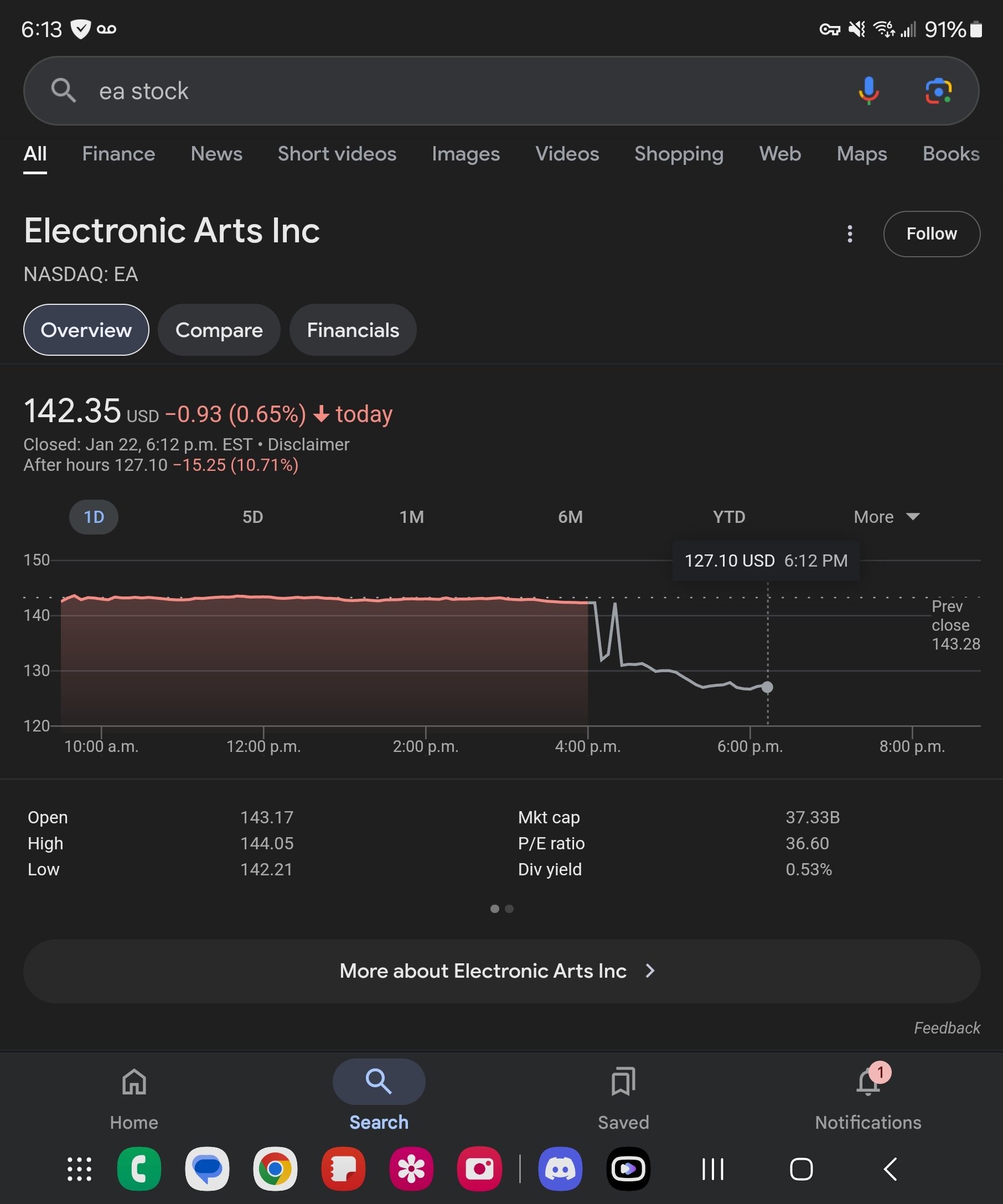The width and height of the screenshot is (1003, 1204).
Task: Open the Saved collections tab
Action: pyautogui.click(x=623, y=1098)
